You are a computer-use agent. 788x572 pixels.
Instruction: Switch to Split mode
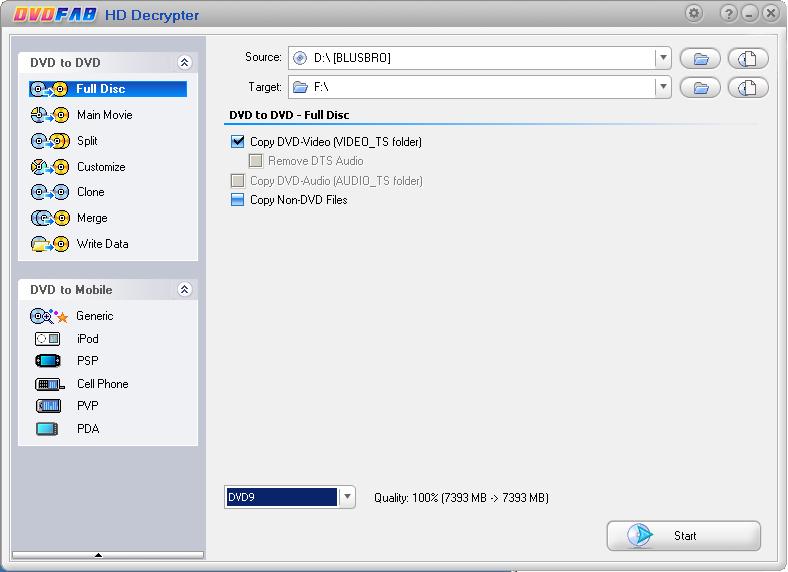(x=87, y=141)
